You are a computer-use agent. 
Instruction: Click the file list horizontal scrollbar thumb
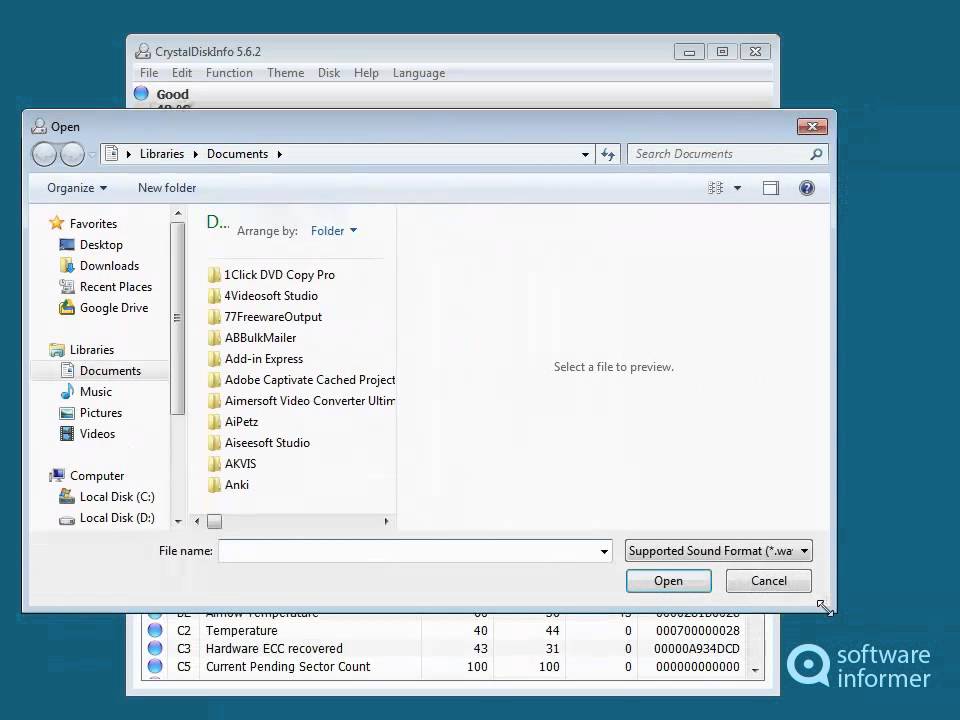pos(214,522)
